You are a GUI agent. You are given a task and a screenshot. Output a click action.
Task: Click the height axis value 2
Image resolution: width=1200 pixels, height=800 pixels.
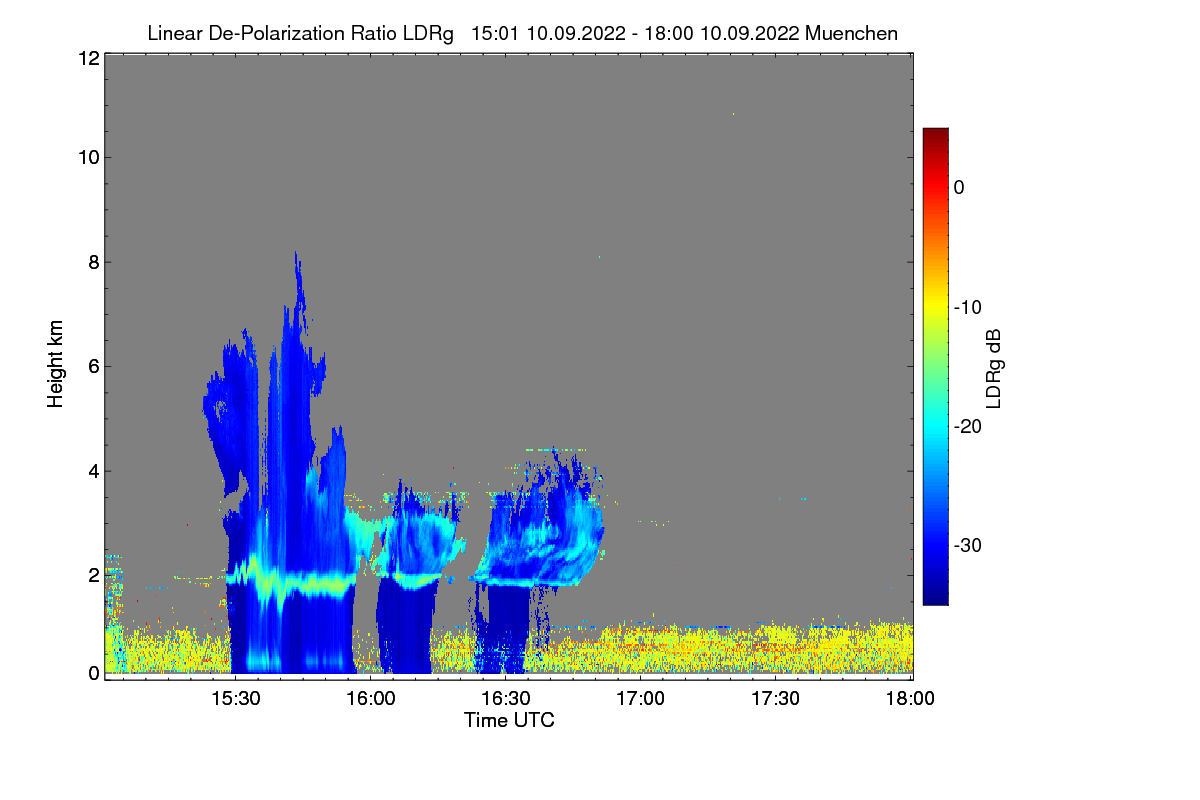pyautogui.click(x=92, y=575)
